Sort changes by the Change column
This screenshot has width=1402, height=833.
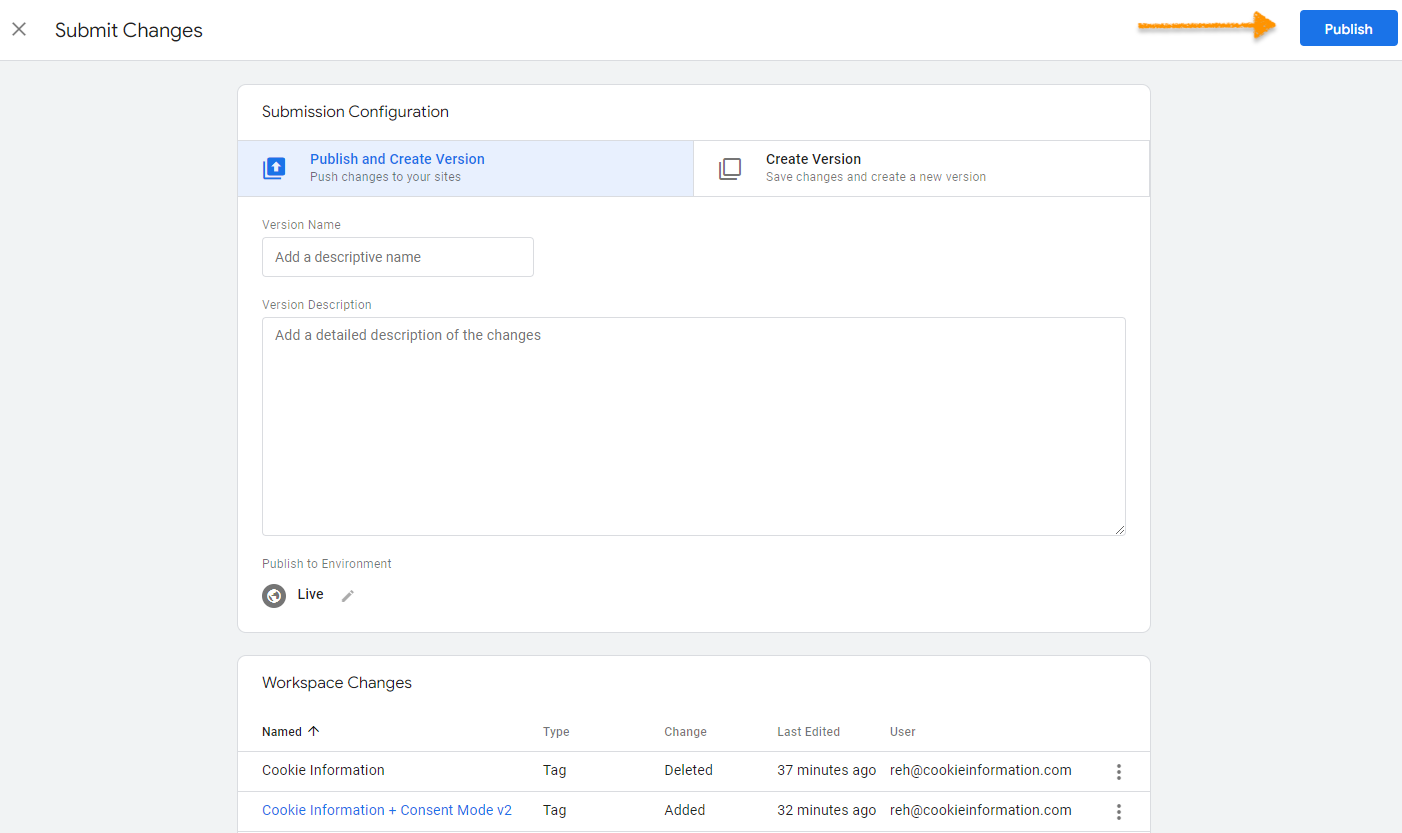685,731
